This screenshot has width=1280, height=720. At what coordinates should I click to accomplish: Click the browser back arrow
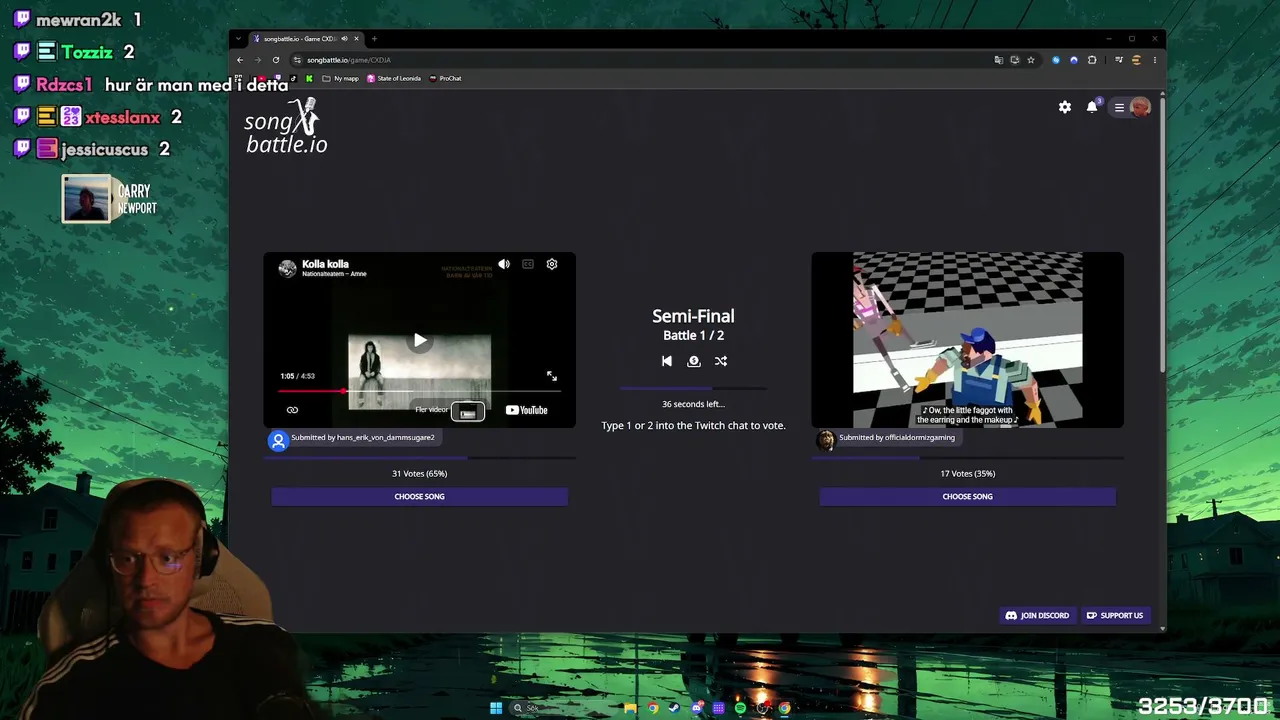click(x=240, y=60)
